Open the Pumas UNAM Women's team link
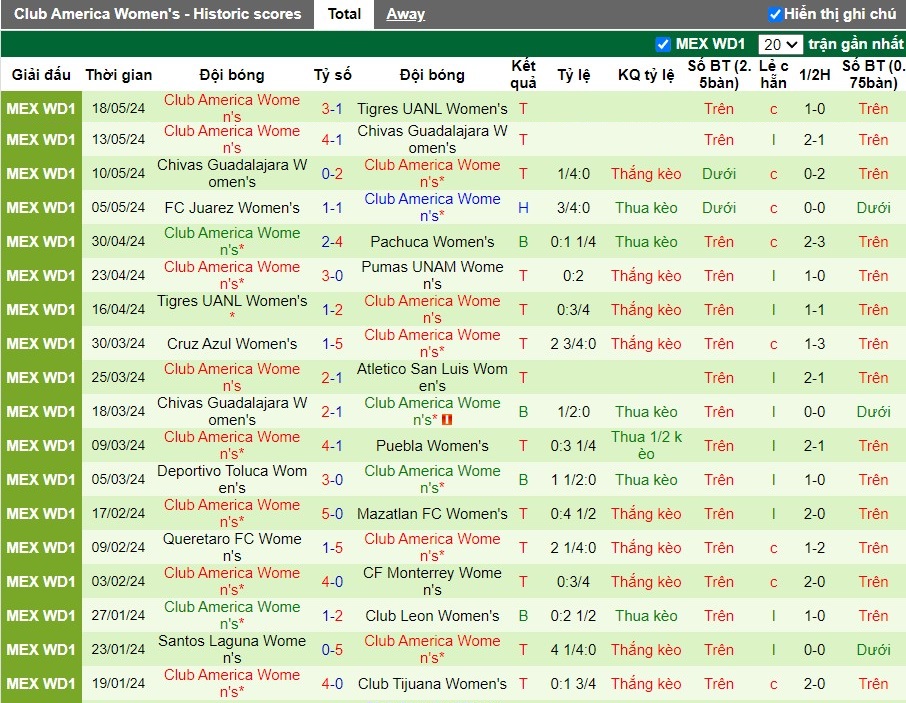This screenshot has height=703, width=906. (x=432, y=275)
